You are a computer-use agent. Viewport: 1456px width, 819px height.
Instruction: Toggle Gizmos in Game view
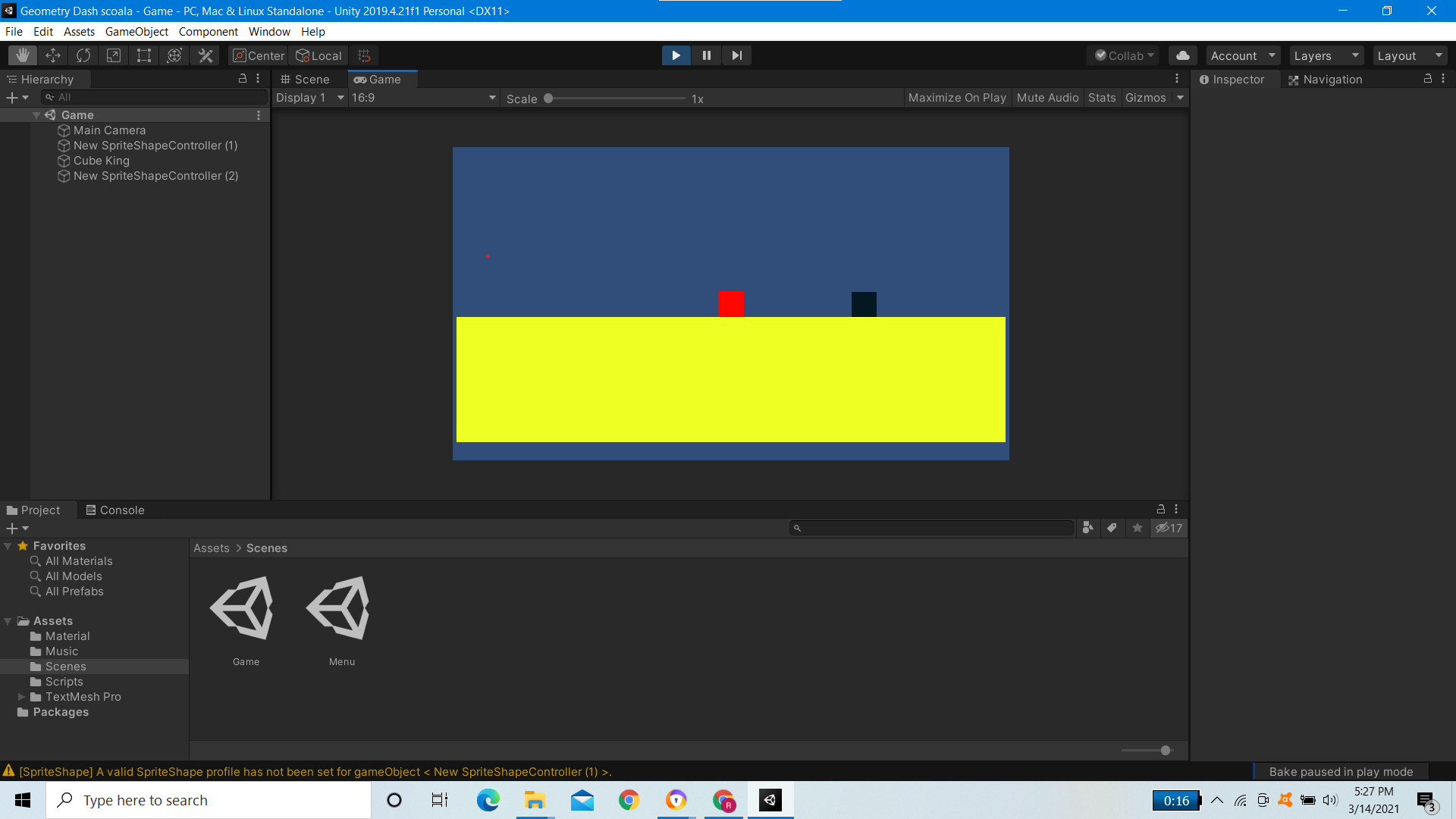pos(1145,98)
